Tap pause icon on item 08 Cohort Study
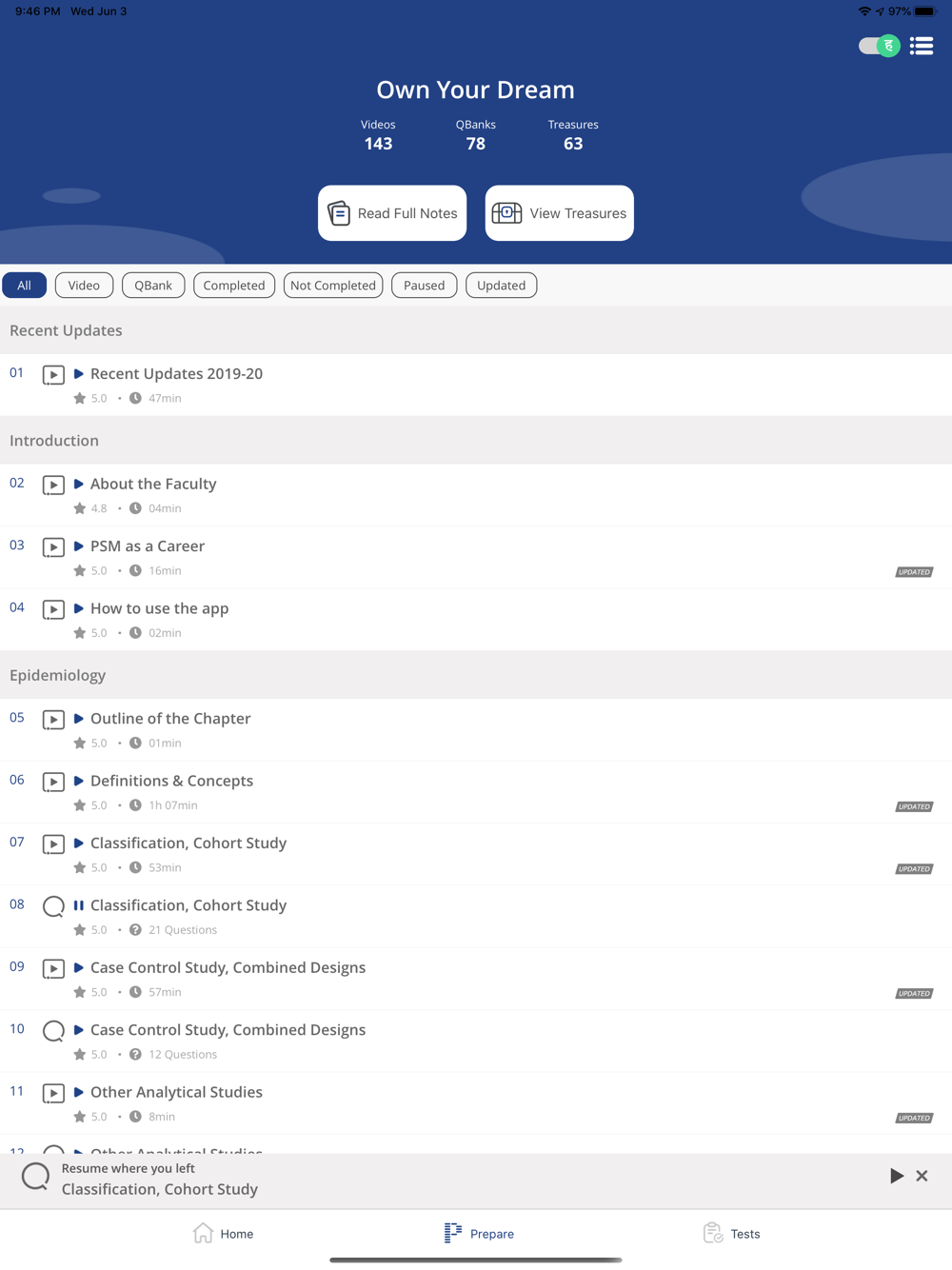The image size is (952, 1270). [x=79, y=905]
